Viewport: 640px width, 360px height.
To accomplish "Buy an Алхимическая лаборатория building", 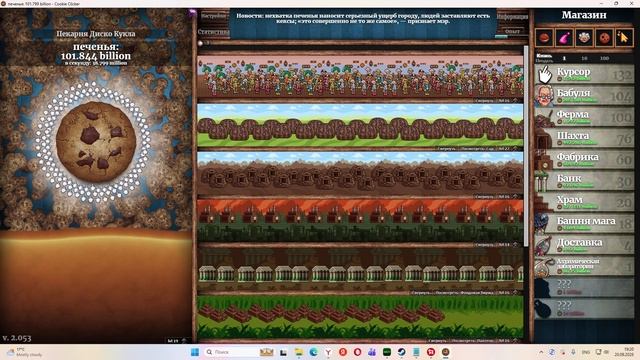I will tap(584, 266).
